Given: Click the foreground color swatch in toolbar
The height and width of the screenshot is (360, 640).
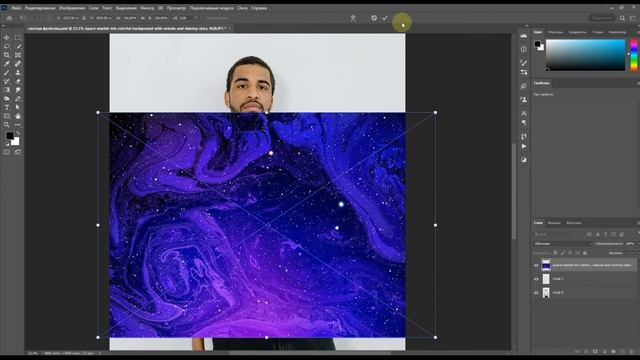Looking at the screenshot, I should (9, 136).
